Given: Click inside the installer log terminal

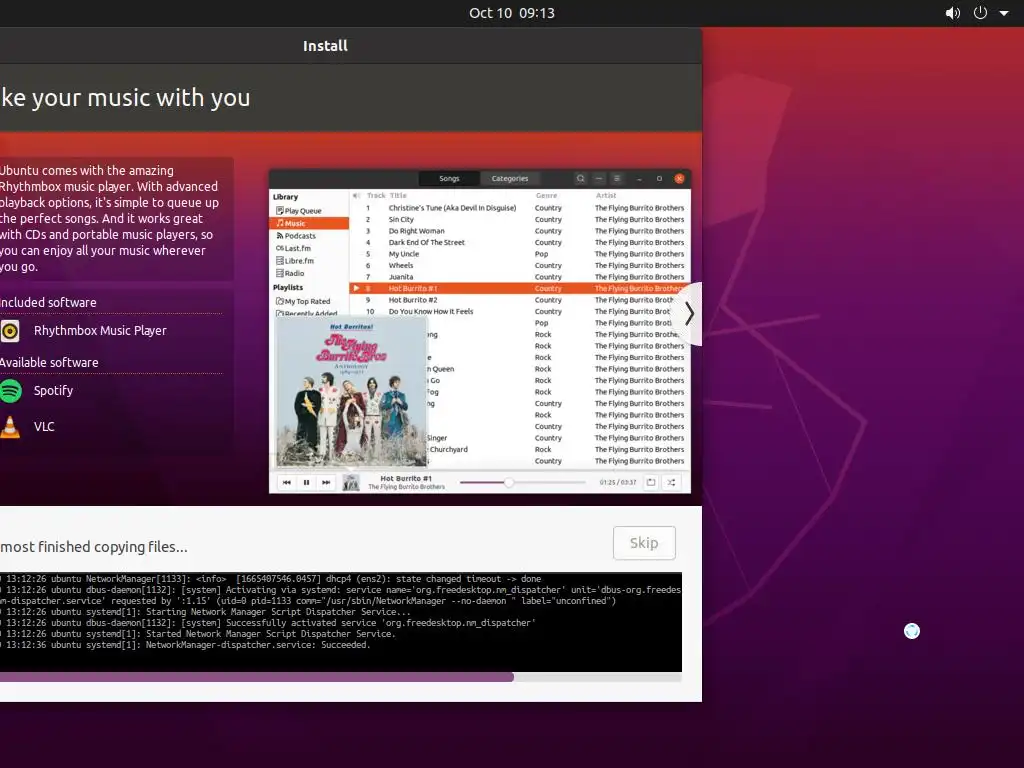Looking at the screenshot, I should click(341, 622).
